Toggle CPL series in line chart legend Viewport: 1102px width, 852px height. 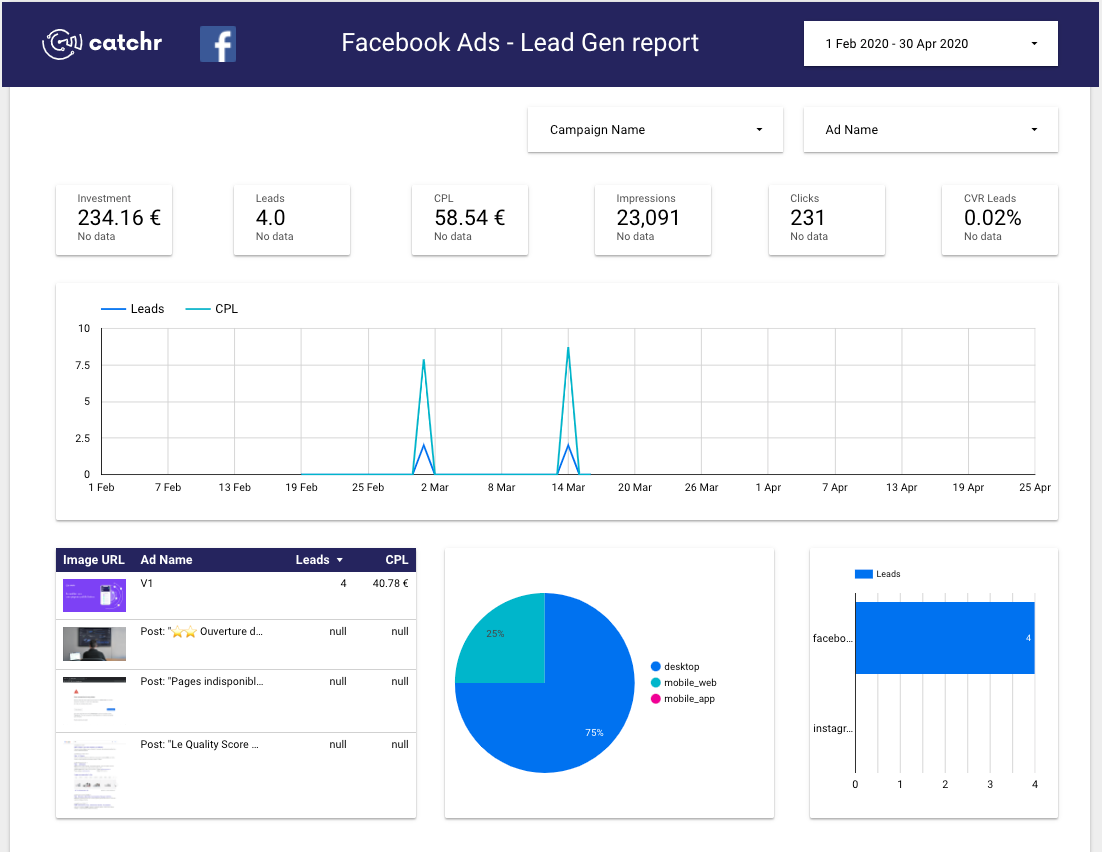214,309
